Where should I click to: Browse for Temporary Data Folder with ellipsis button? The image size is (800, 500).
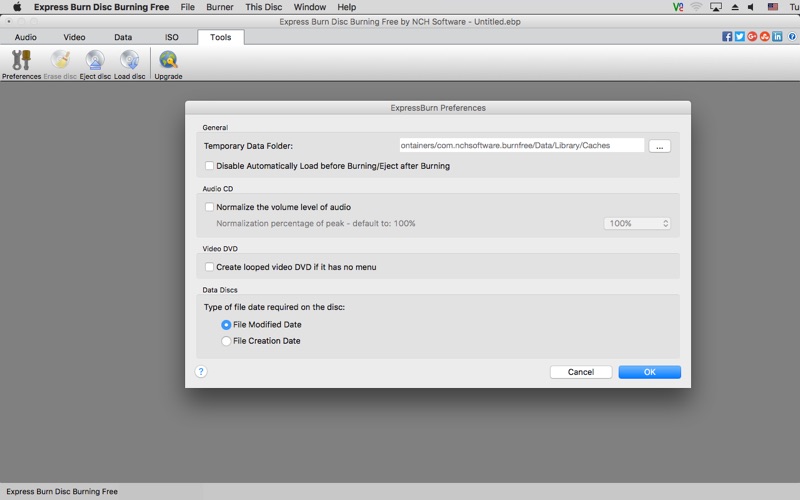[x=660, y=146]
